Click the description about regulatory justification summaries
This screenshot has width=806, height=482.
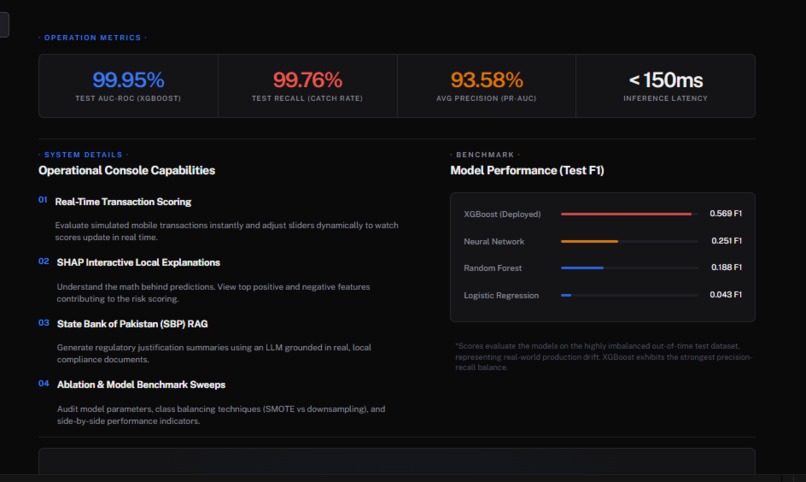point(214,353)
